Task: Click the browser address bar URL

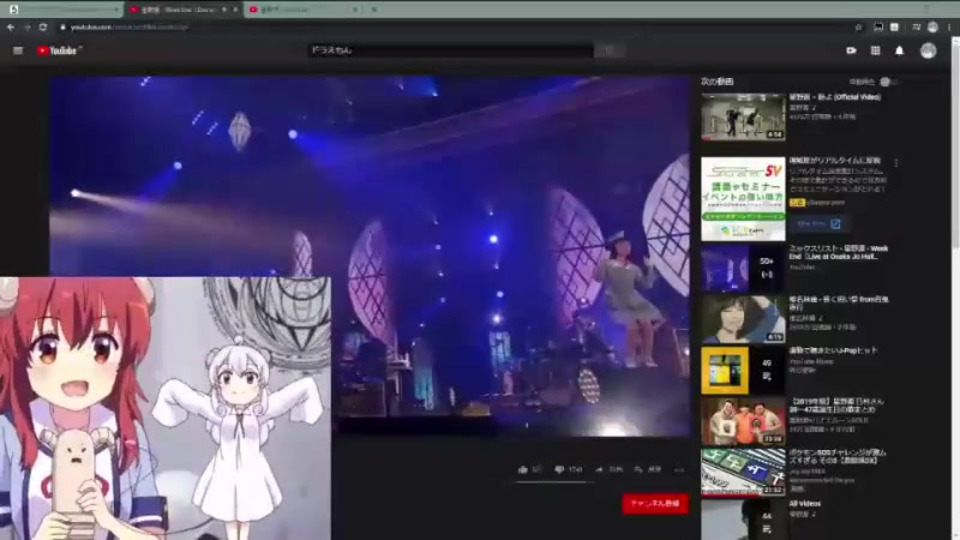Action: (x=129, y=27)
